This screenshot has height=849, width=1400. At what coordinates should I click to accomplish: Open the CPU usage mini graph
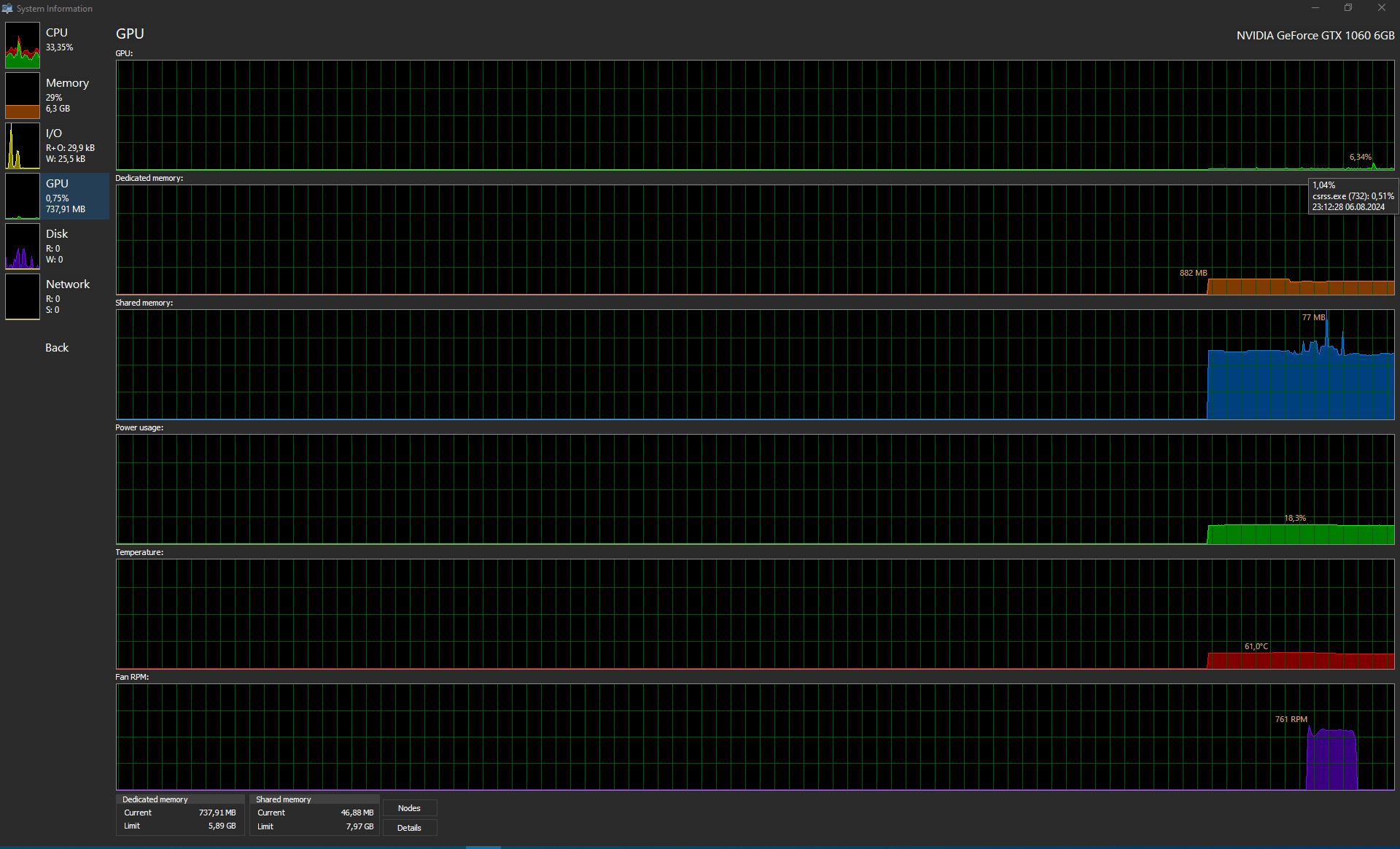pyautogui.click(x=23, y=45)
